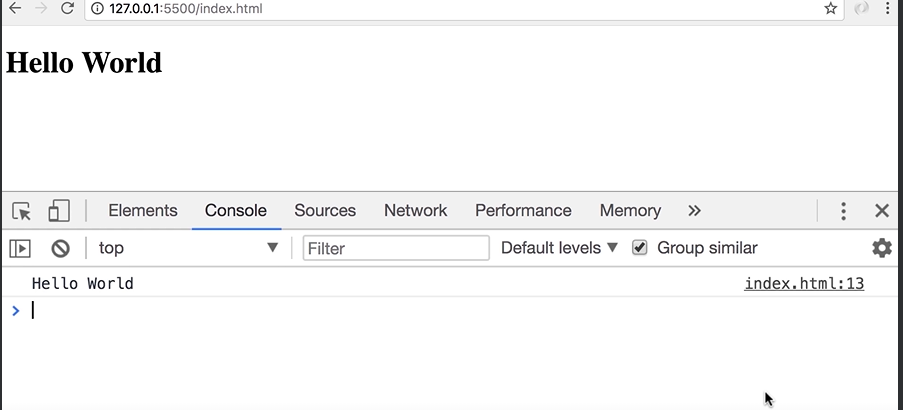The image size is (903, 410).
Task: Close the DevTools panel
Action: click(x=882, y=211)
